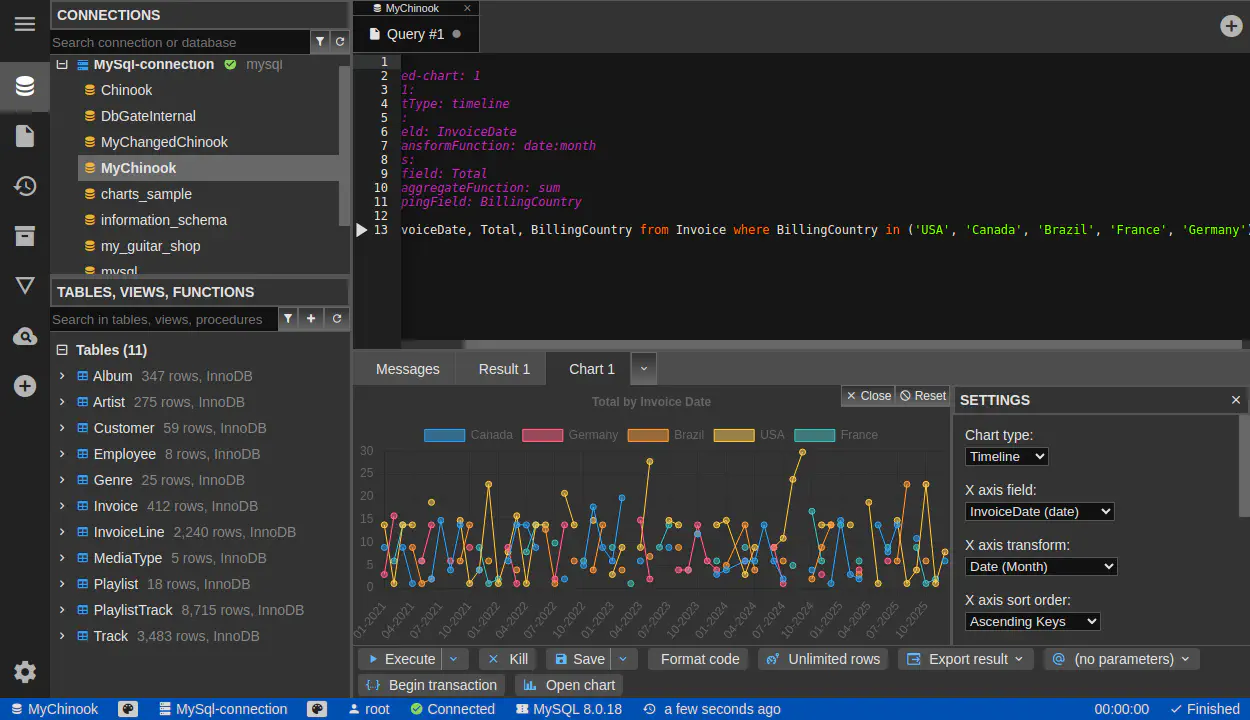Expand the Invoice table node
This screenshot has height=720, width=1250.
click(x=62, y=506)
